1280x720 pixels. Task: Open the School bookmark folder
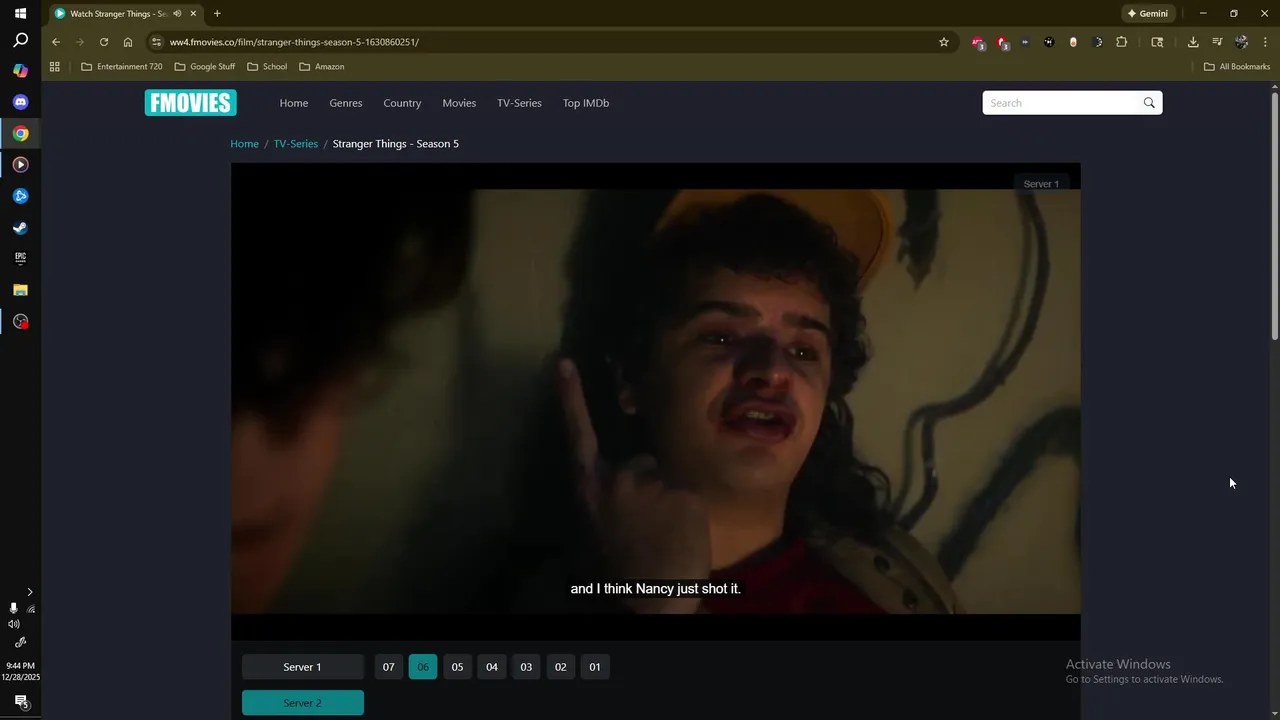pos(267,67)
